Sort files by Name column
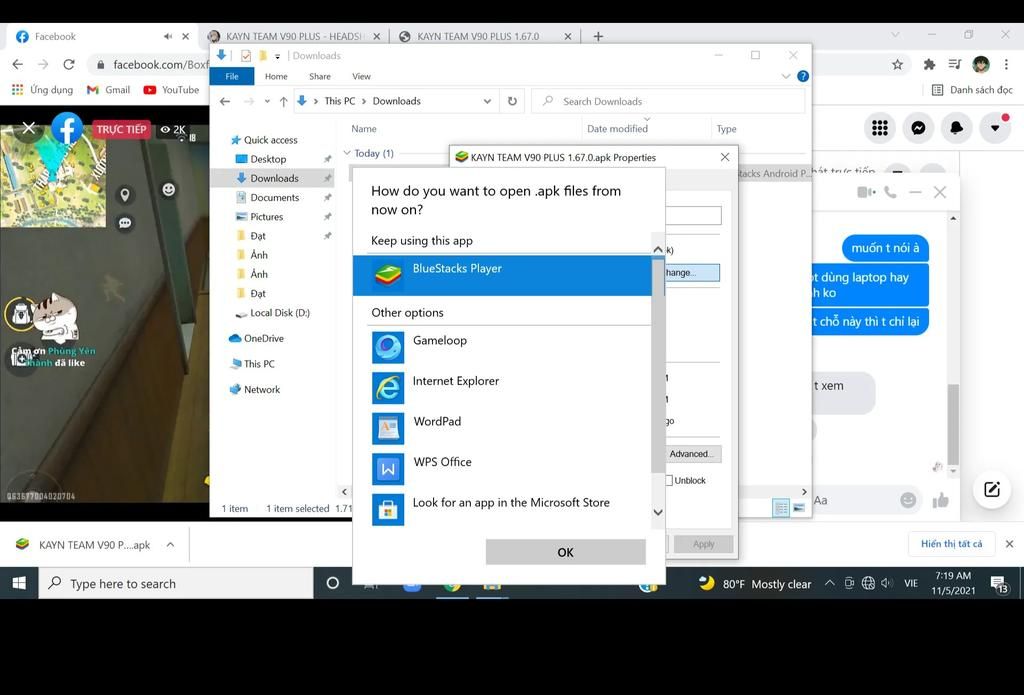Screen dimensions: 1024x695 pos(364,129)
